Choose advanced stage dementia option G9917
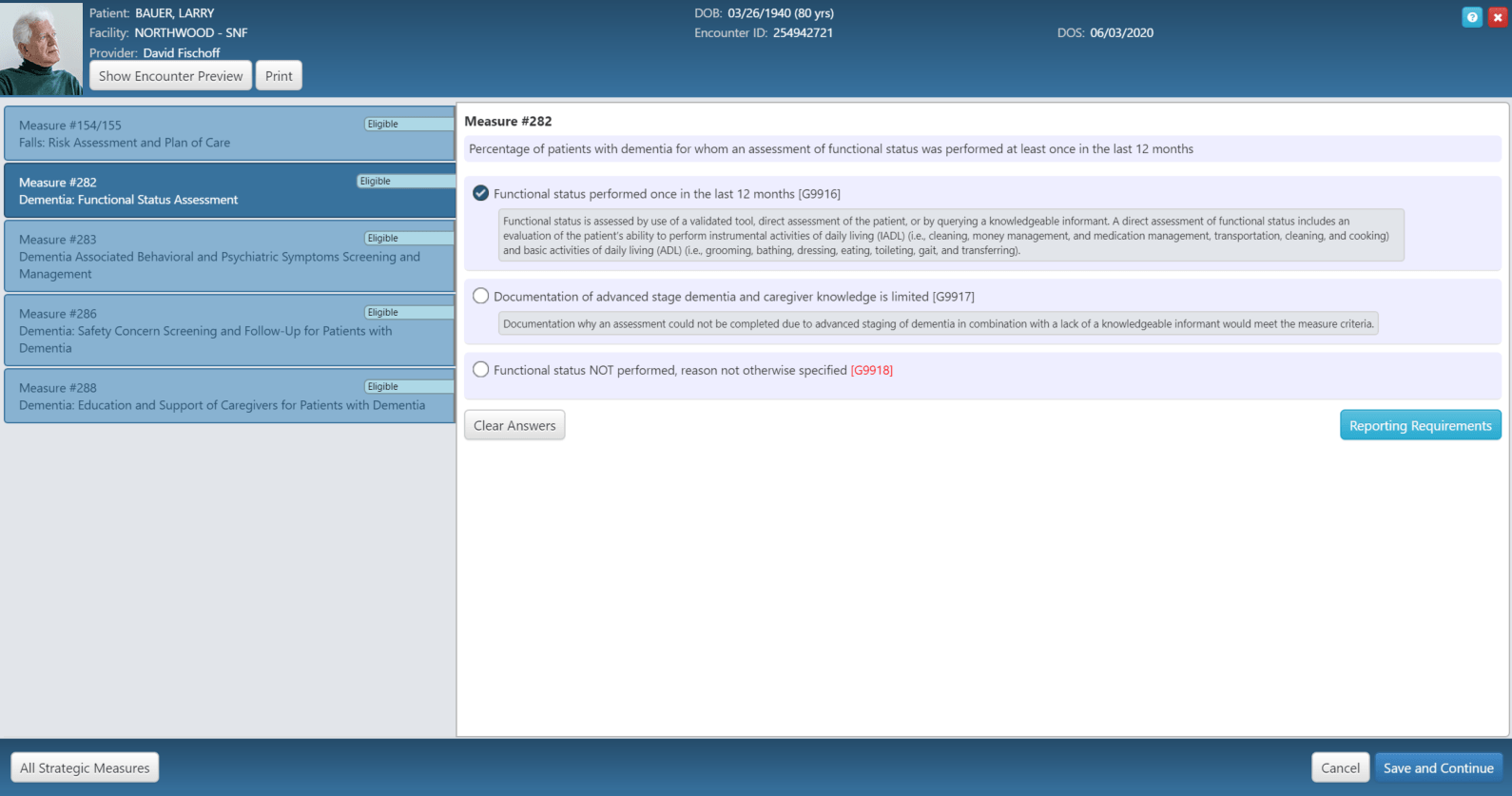 pos(481,296)
